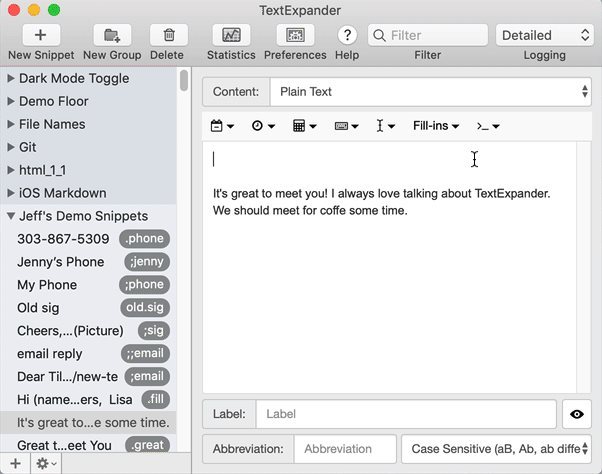Click into the Filter search field
Screen dimensions: 602x474
[x=428, y=35]
